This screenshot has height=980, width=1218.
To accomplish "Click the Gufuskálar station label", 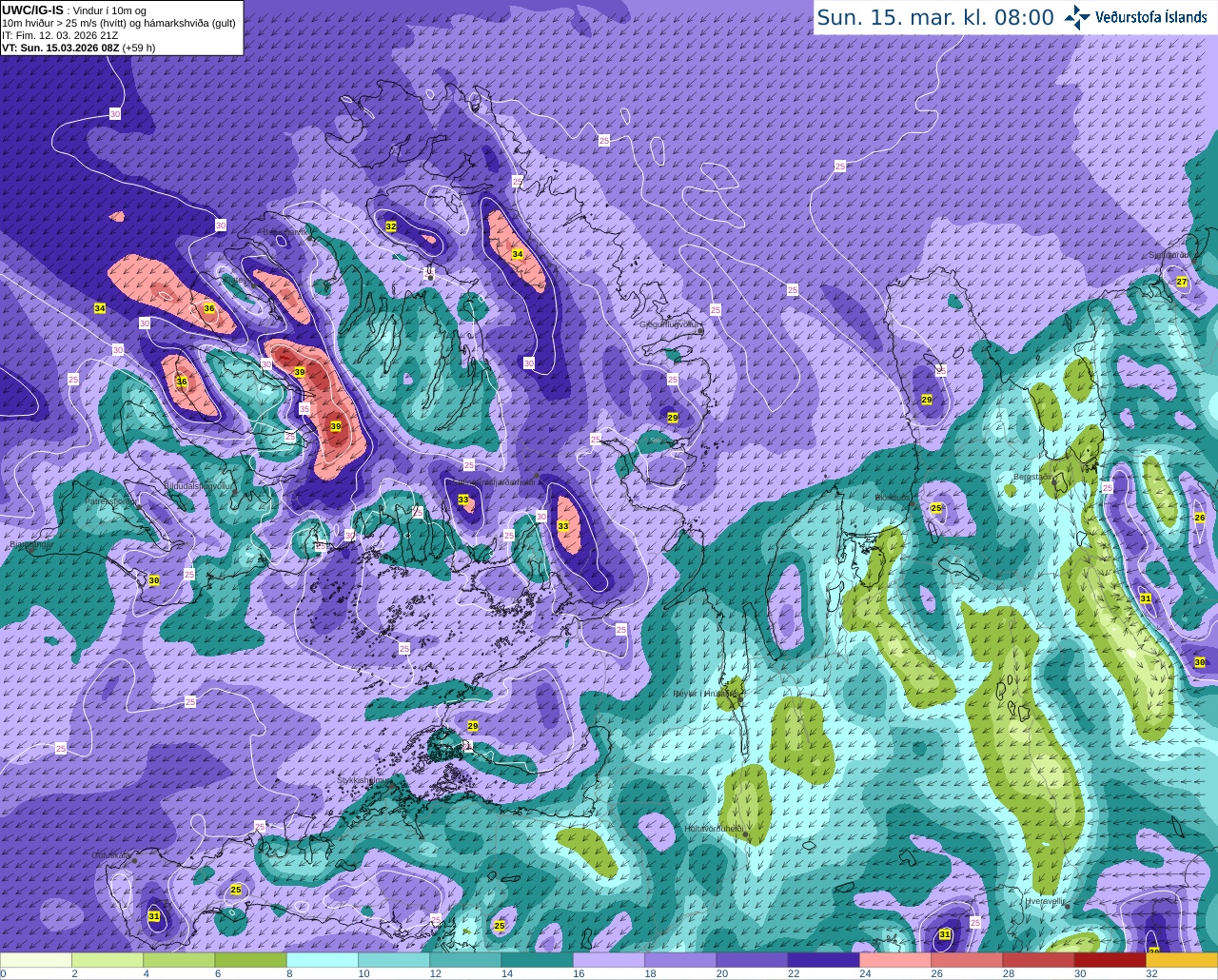I will 111,855.
